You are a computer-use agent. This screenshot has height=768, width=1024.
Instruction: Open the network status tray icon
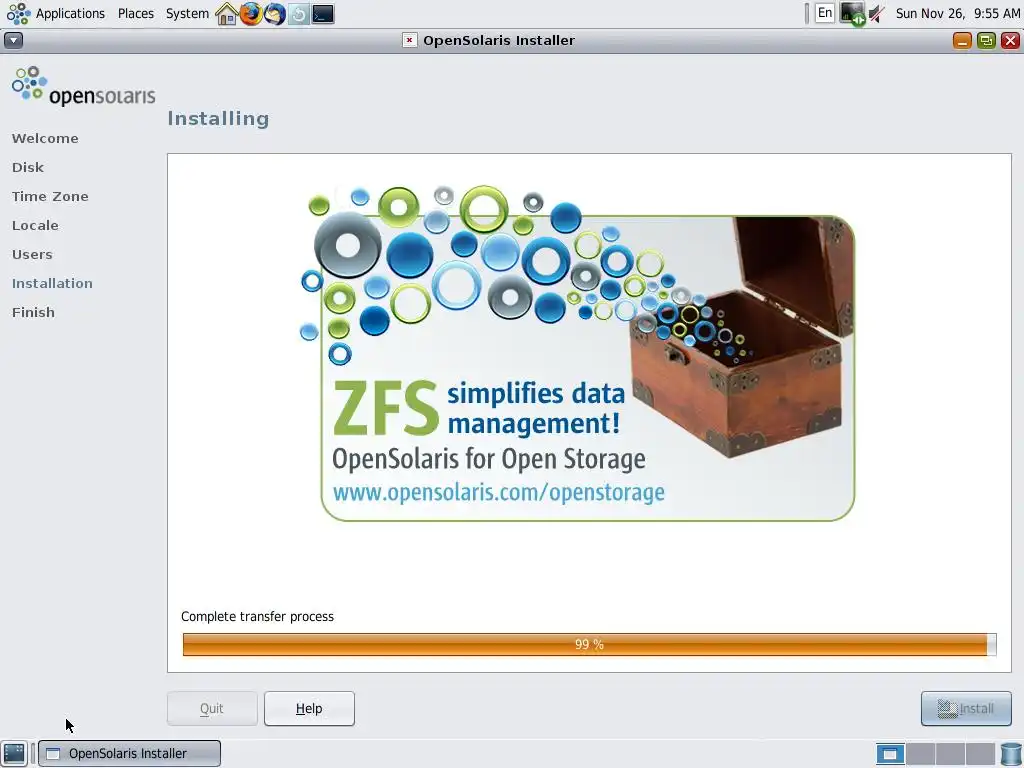852,14
